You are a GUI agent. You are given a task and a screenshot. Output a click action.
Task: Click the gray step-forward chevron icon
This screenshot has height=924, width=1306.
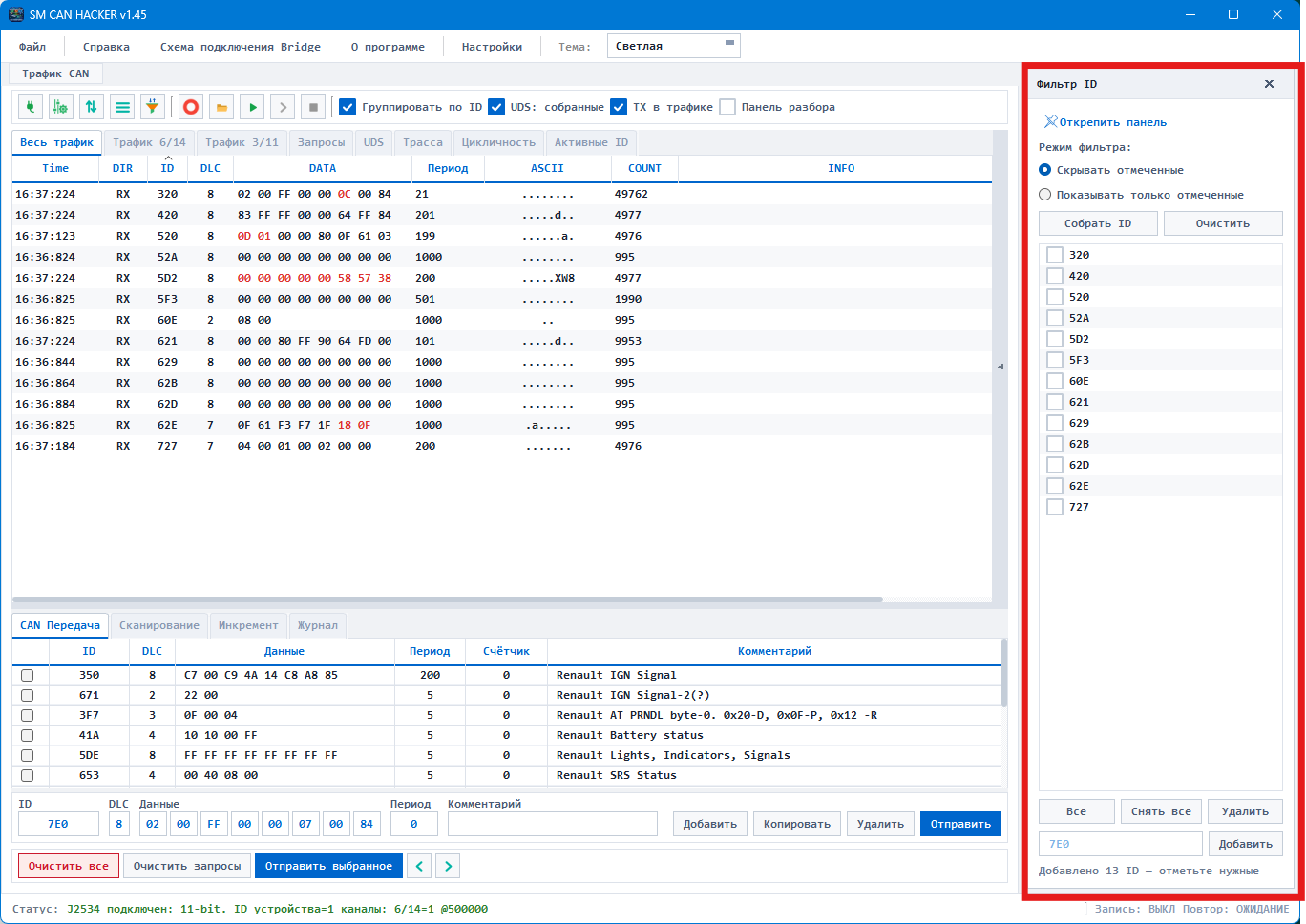click(283, 107)
